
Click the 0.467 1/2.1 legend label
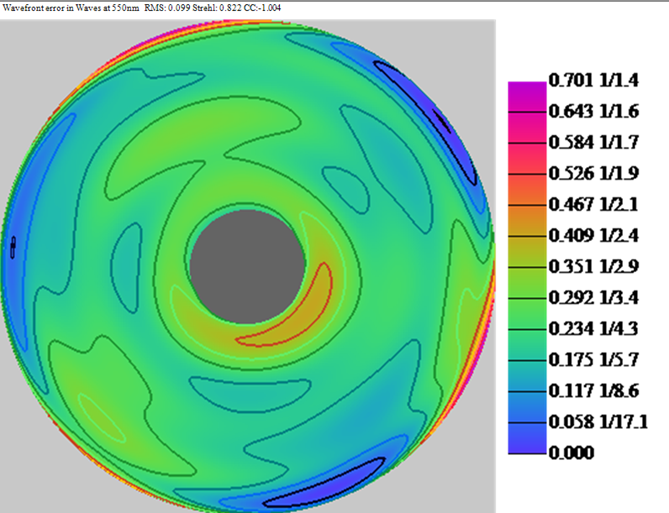click(593, 204)
